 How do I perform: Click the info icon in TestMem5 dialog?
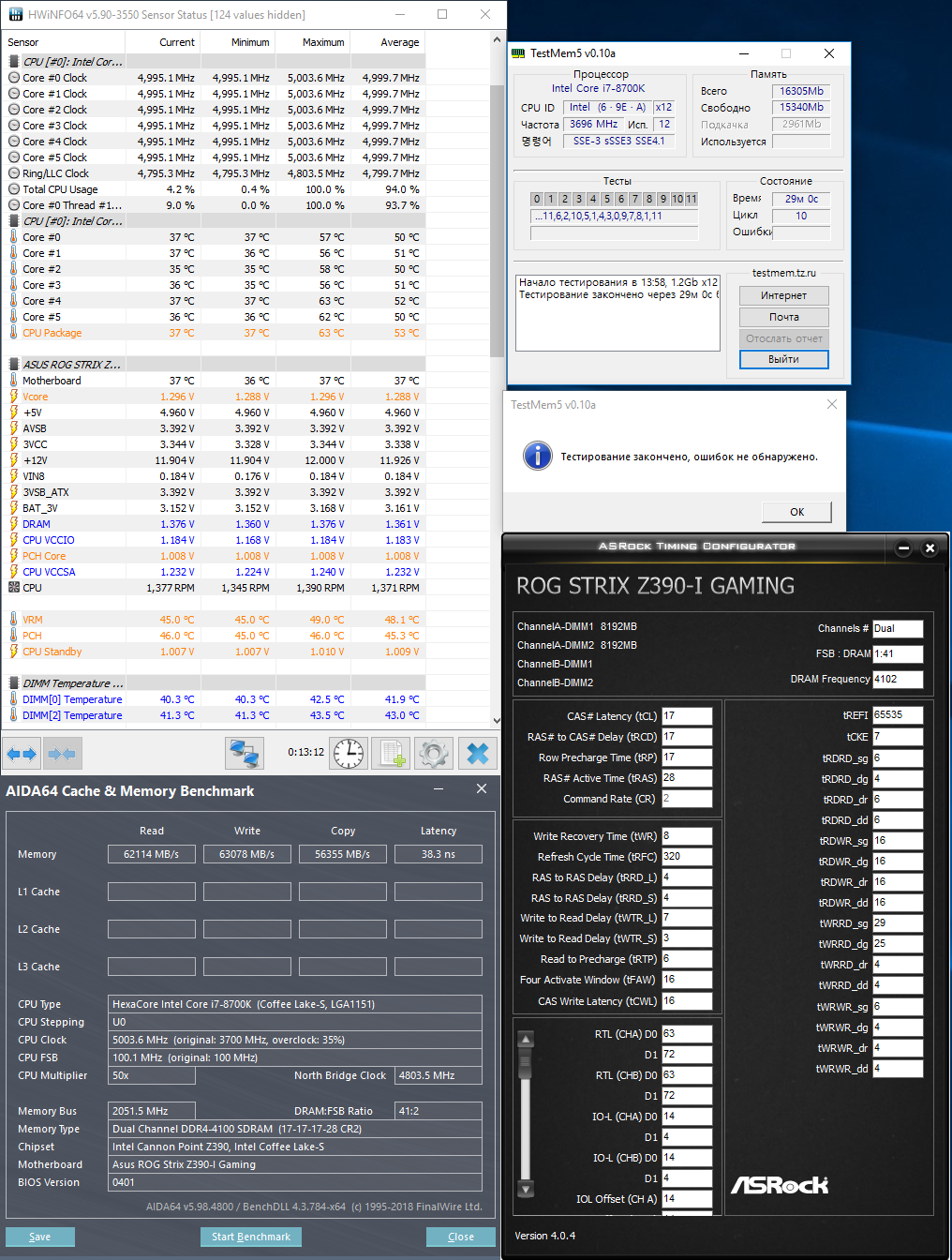tap(537, 456)
